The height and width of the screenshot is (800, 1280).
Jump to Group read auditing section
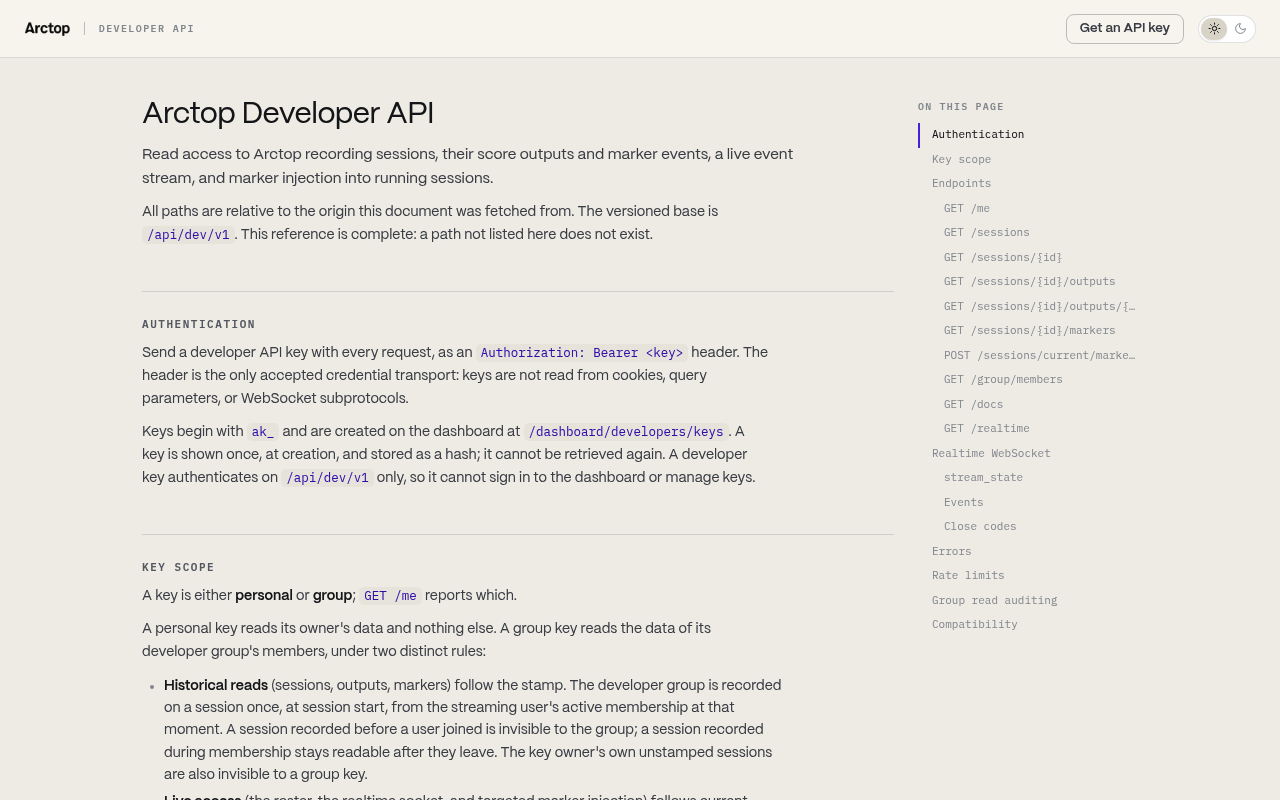[994, 601]
